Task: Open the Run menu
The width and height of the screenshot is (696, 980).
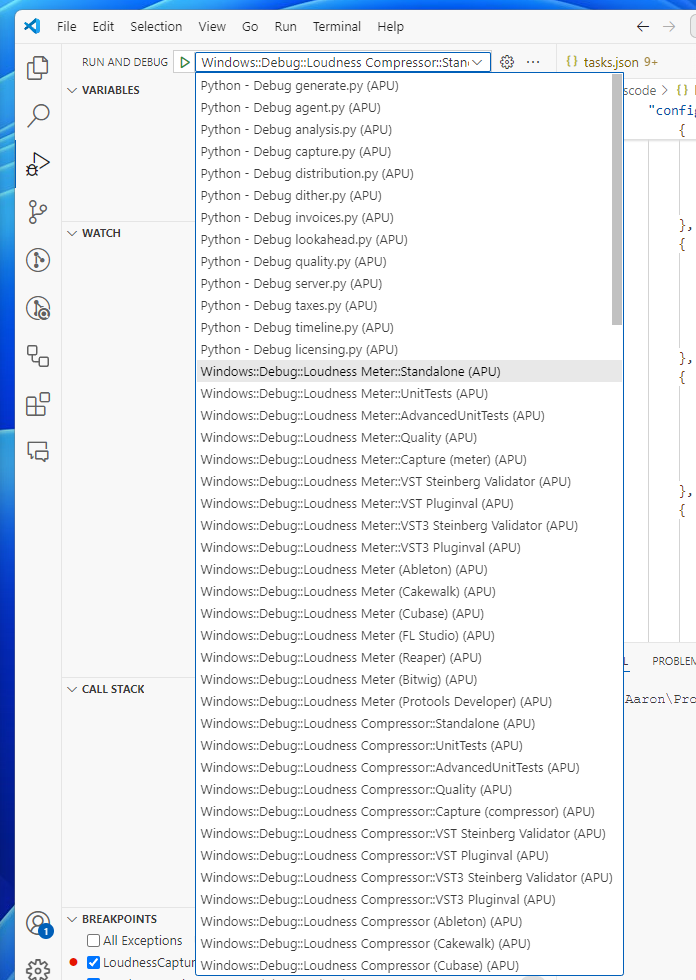Action: (x=286, y=27)
